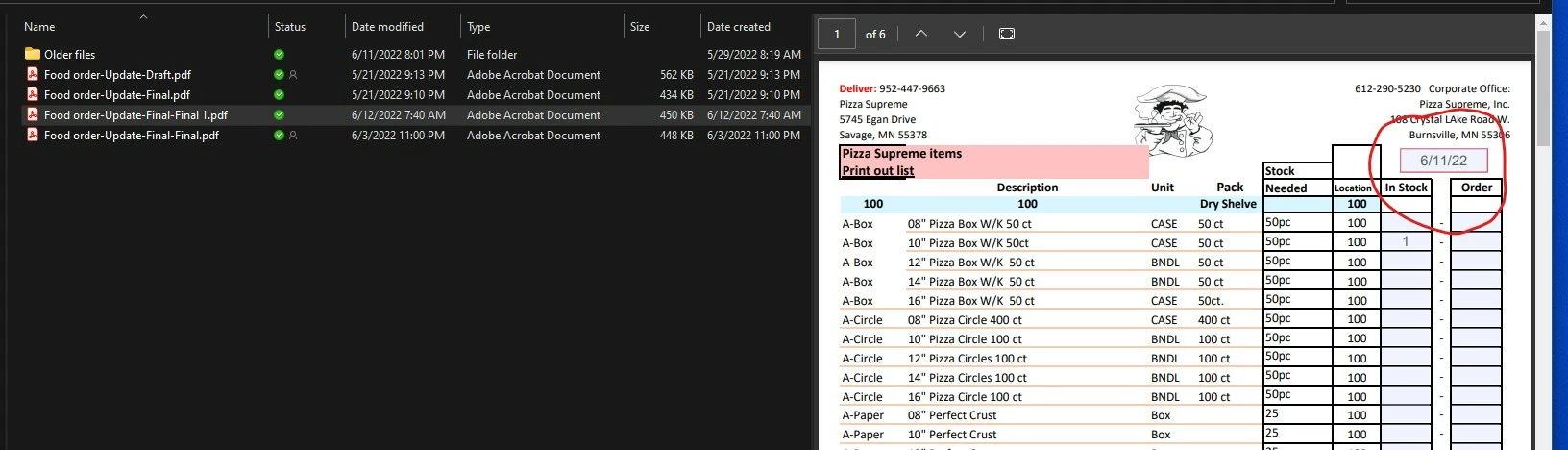
Task: Click PDF icon of Food order-Update-Draft.pdf
Action: click(32, 74)
